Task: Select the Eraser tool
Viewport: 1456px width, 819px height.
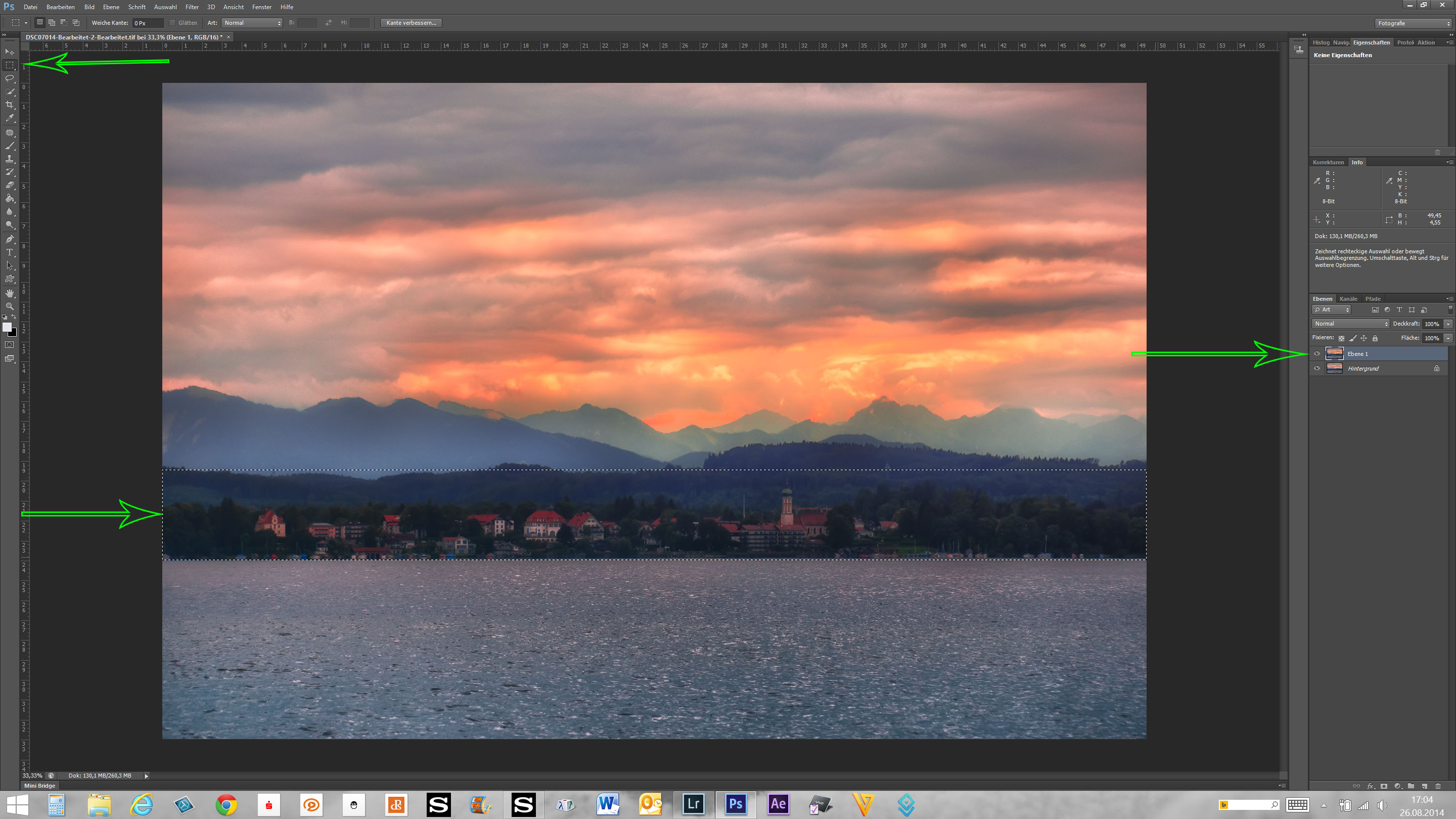Action: 10,185
